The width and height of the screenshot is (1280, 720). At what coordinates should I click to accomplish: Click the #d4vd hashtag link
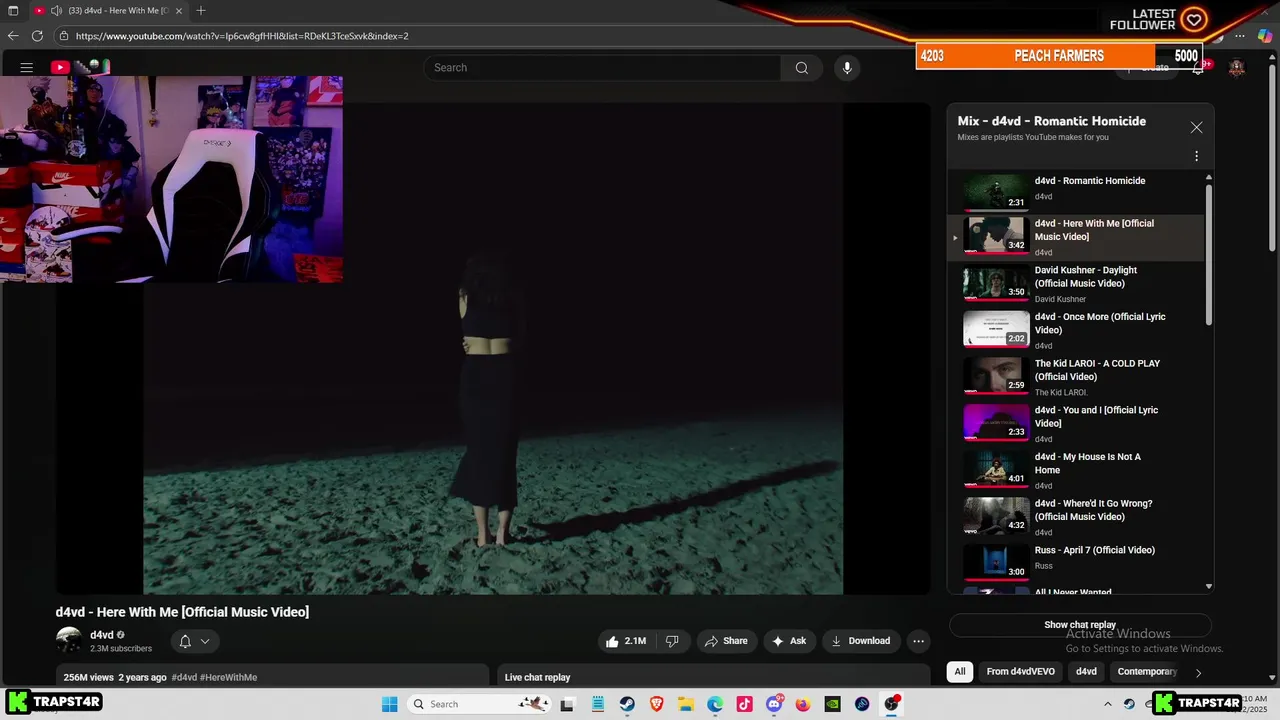[x=184, y=677]
